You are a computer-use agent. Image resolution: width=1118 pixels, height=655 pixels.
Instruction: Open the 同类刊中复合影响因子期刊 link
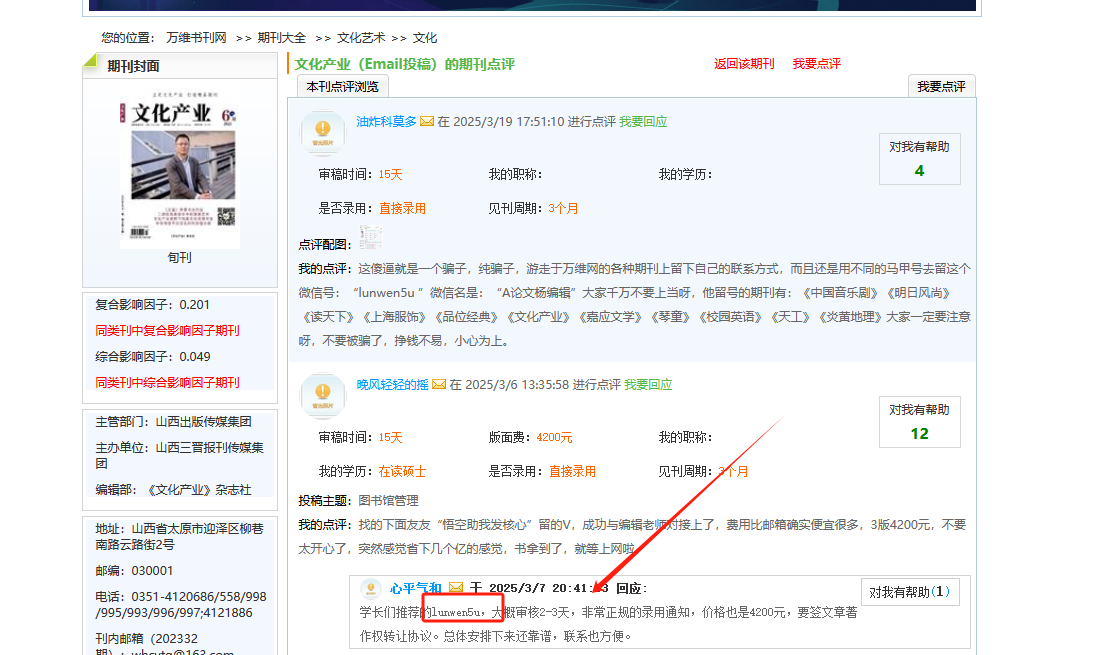click(x=167, y=331)
